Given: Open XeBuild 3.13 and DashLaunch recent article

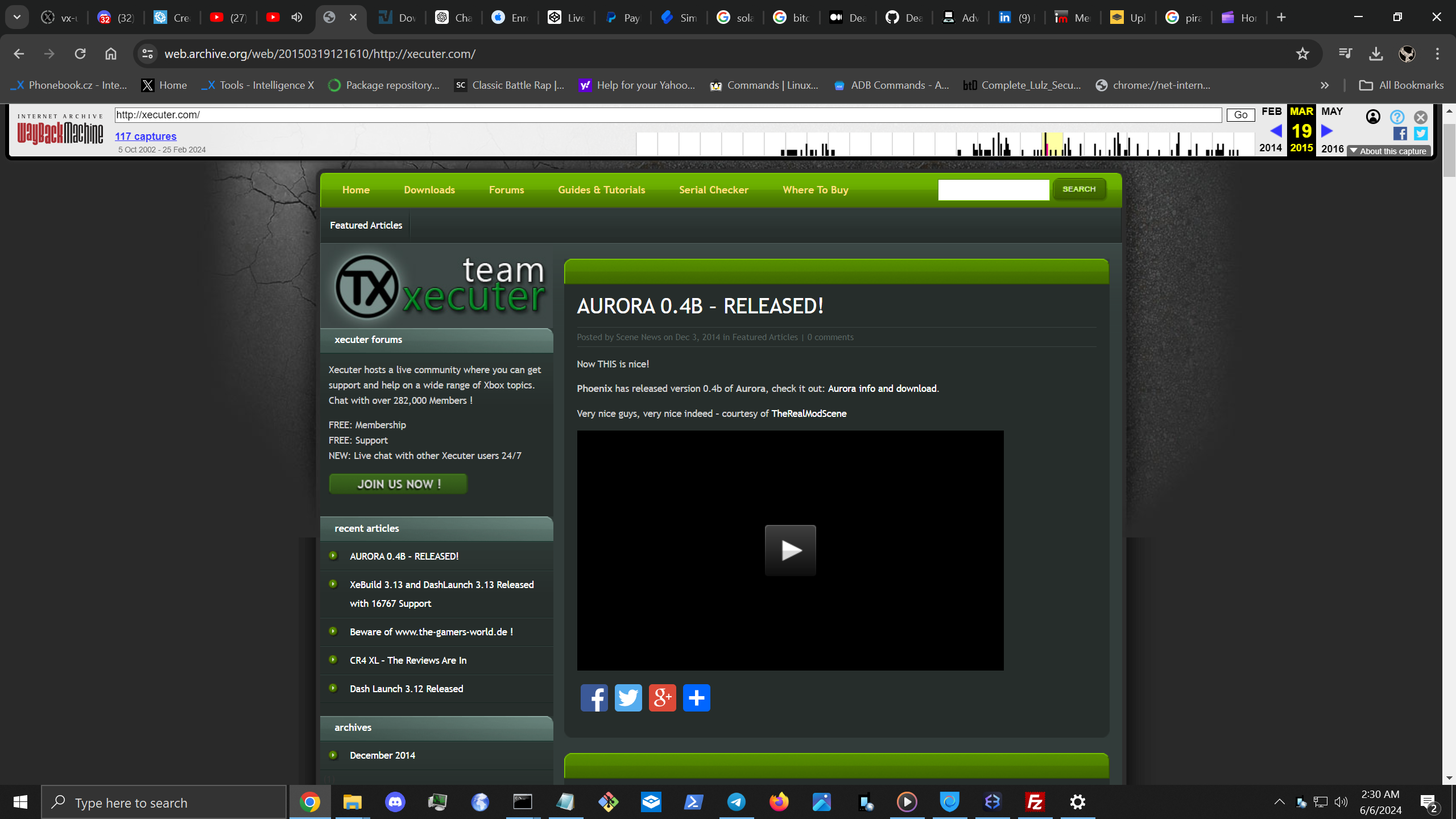Looking at the screenshot, I should pyautogui.click(x=441, y=594).
